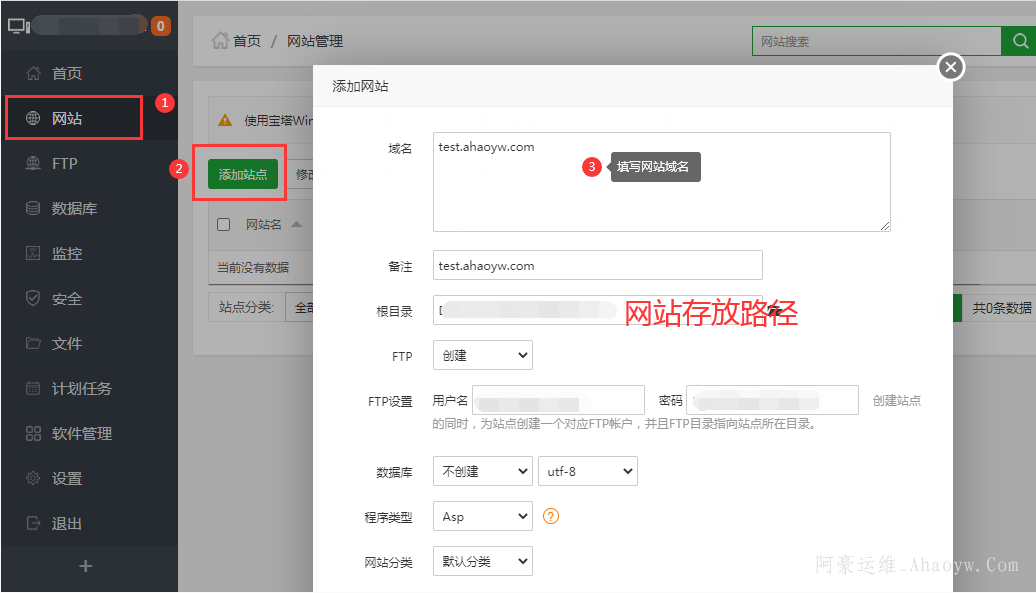Click the green 添加站点 button
Viewport: 1036px width, 593px height.
(x=243, y=174)
